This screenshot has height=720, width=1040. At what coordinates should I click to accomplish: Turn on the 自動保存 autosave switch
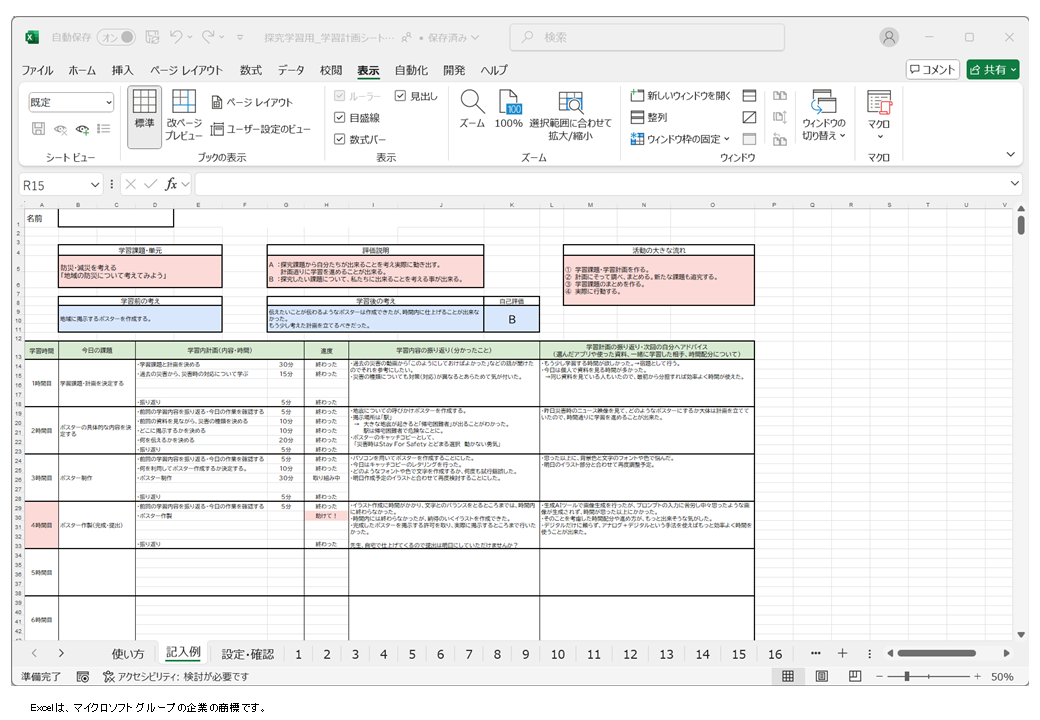(115, 37)
